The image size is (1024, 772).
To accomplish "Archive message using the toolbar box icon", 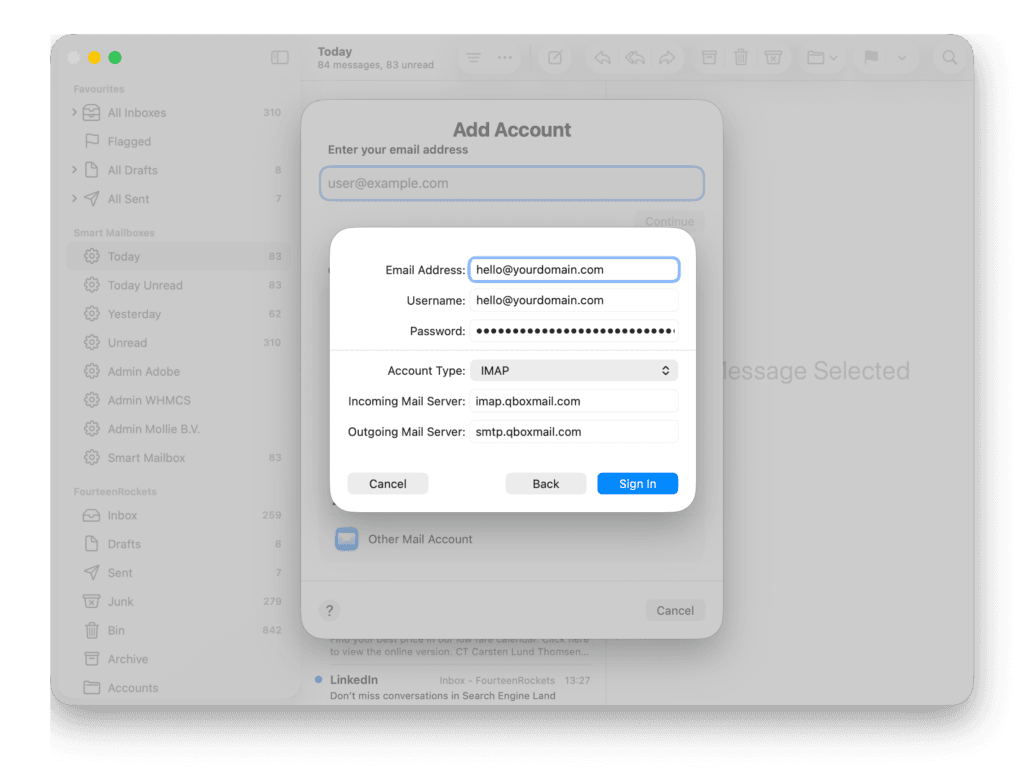I will pyautogui.click(x=709, y=57).
